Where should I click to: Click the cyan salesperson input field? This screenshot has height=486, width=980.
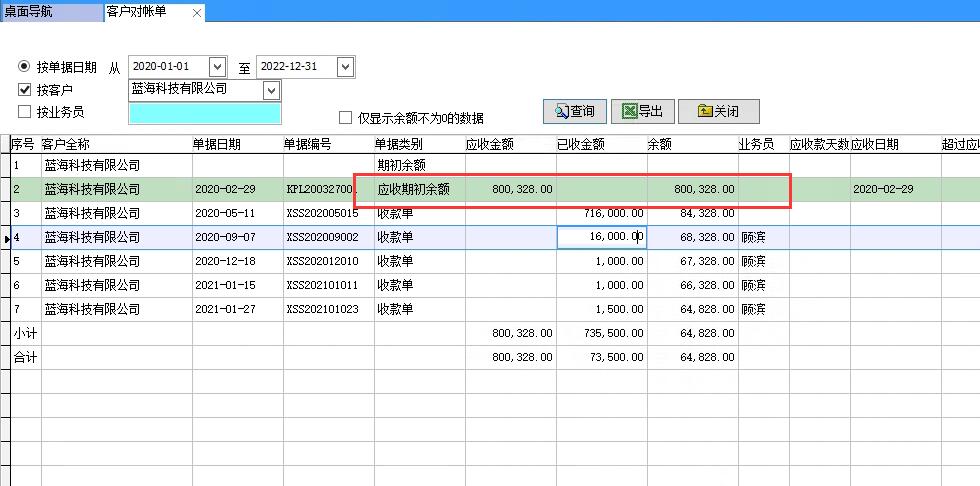point(204,113)
